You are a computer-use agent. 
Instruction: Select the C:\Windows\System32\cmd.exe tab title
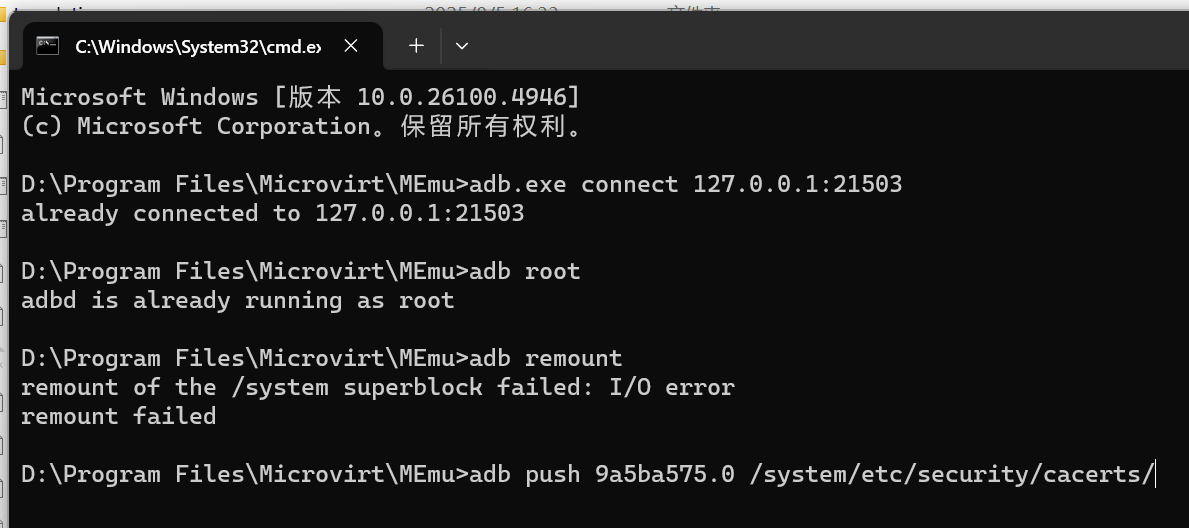tap(198, 46)
